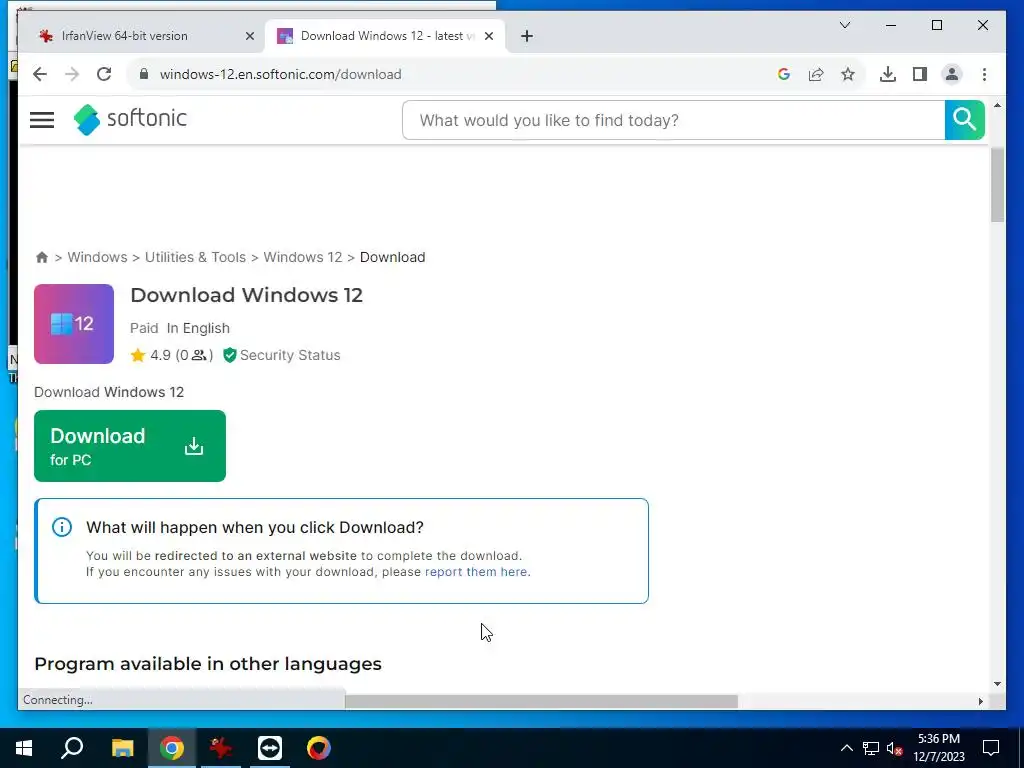Open Chrome three-dot menu
Viewport: 1024px width, 768px height.
pos(984,74)
